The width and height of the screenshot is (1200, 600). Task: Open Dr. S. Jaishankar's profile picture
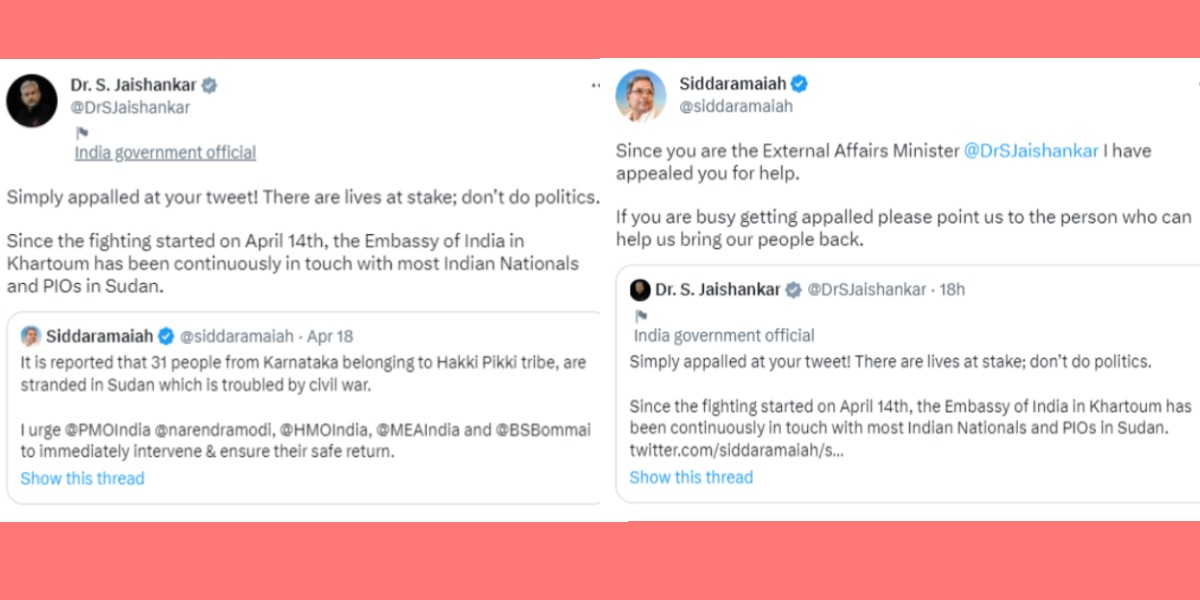pyautogui.click(x=31, y=100)
